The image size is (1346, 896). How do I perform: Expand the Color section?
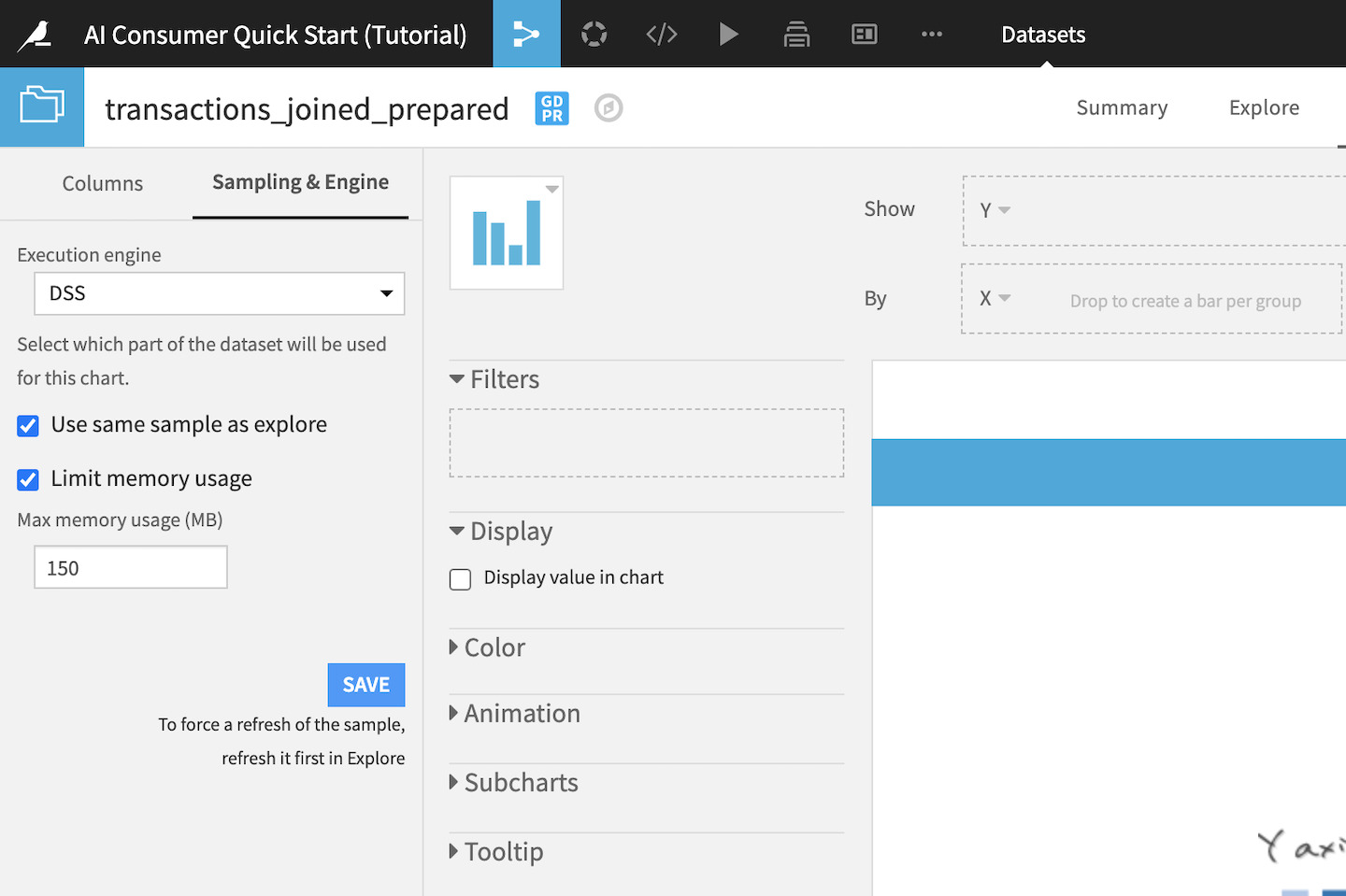coord(487,647)
